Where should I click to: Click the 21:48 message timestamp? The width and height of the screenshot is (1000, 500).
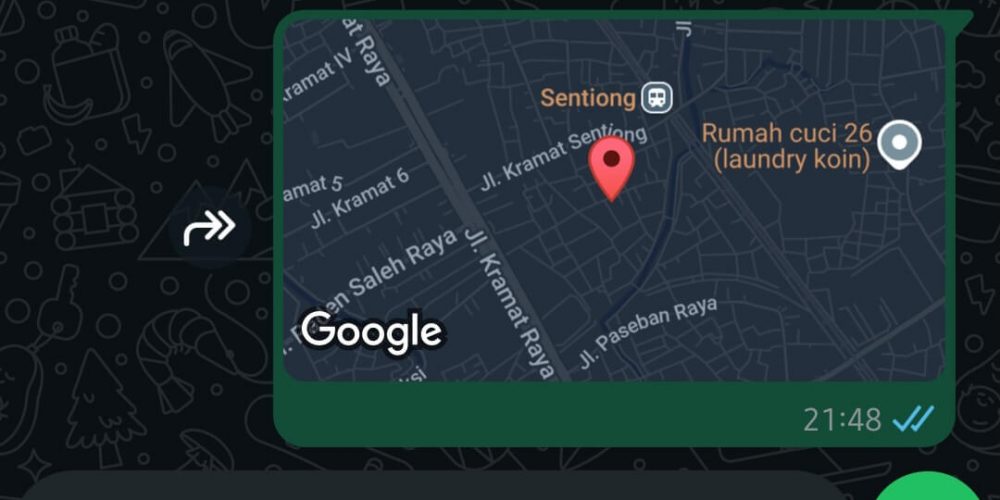(842, 420)
